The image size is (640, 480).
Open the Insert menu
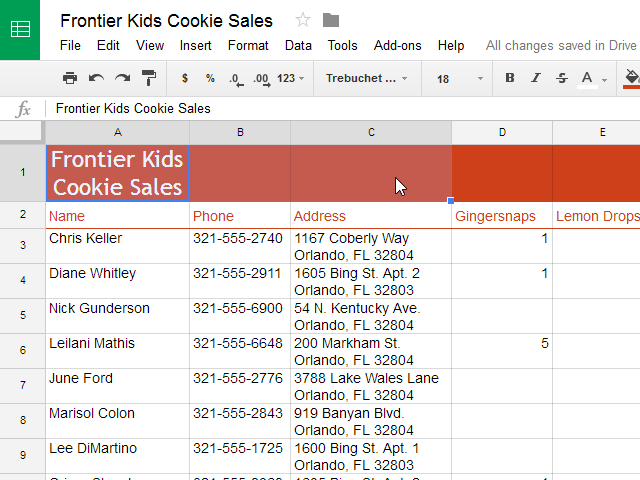pyautogui.click(x=196, y=45)
